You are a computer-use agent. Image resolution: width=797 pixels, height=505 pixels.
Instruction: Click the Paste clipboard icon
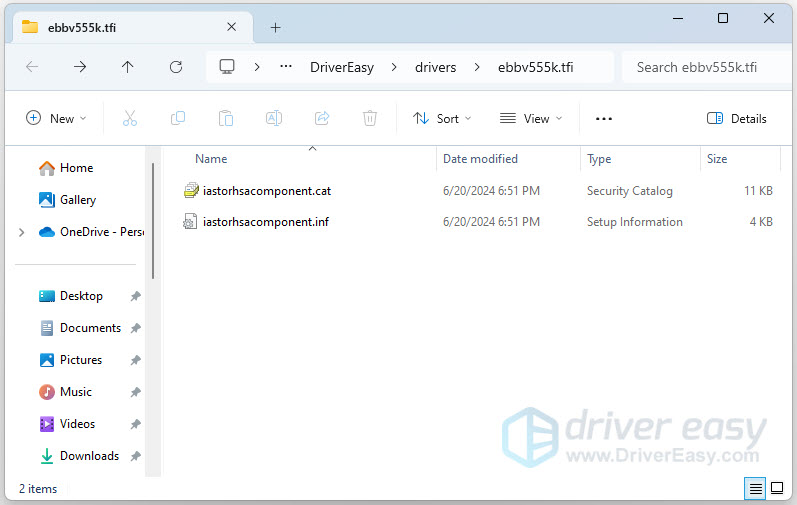pyautogui.click(x=226, y=118)
